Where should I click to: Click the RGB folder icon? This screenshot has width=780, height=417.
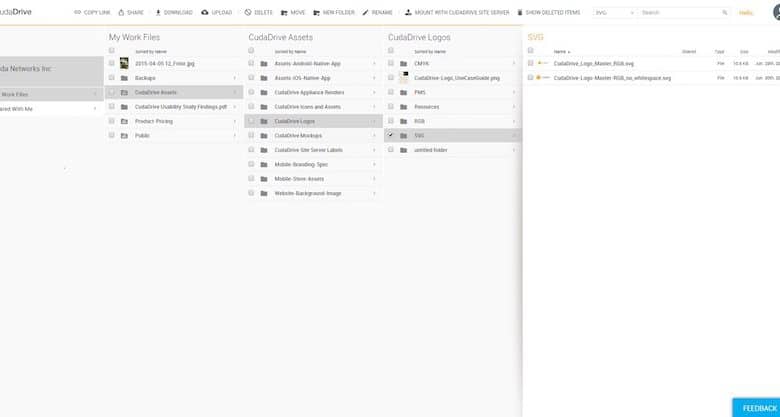(x=404, y=121)
